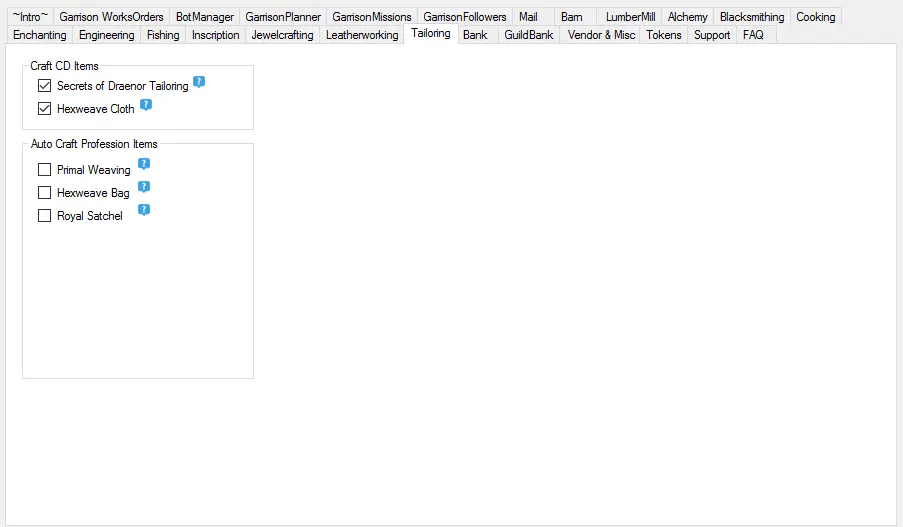Open help icon for Secrets of Draenor Tailoring

click(199, 82)
